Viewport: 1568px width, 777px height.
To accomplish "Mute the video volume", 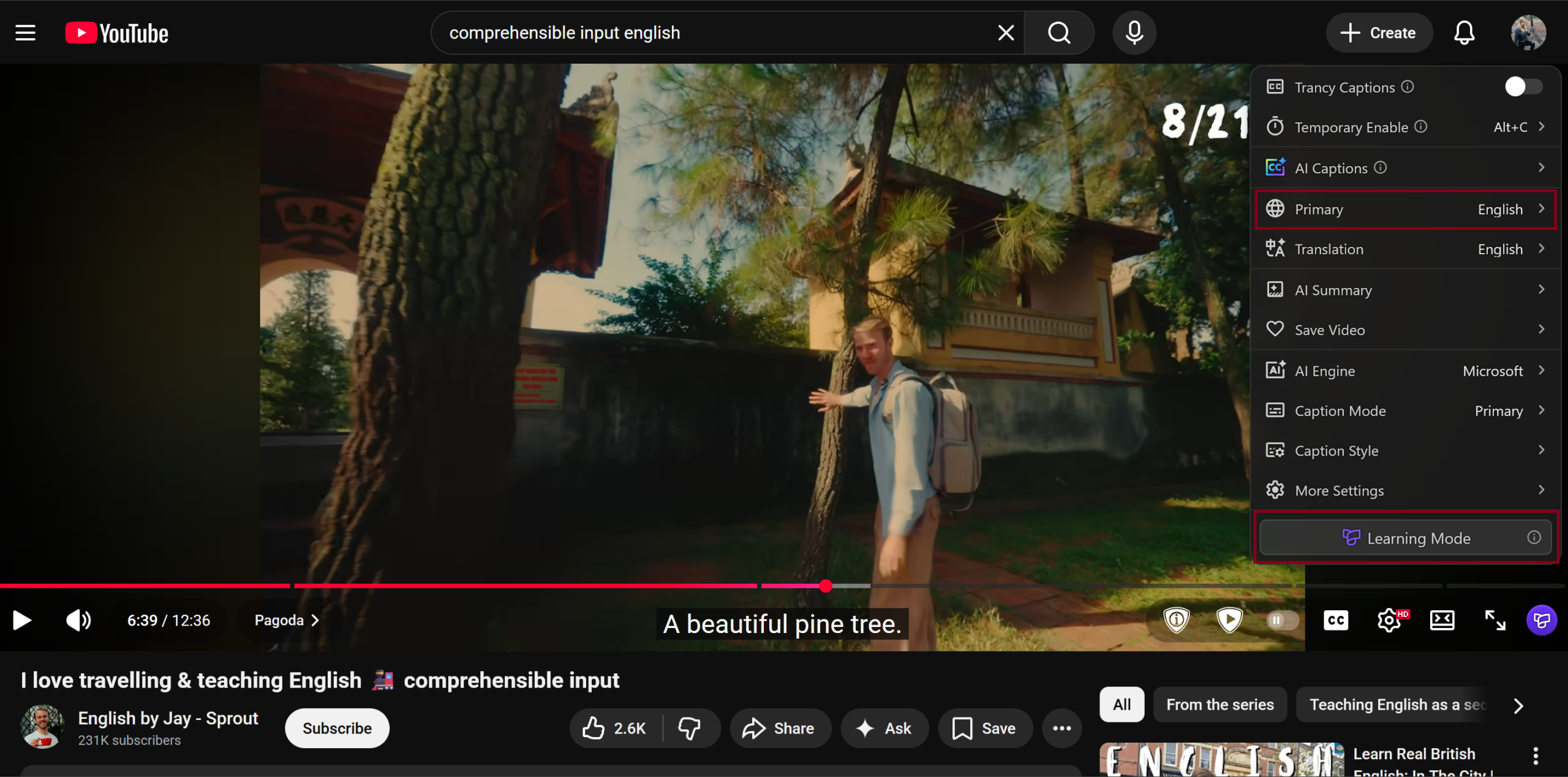I will click(78, 620).
